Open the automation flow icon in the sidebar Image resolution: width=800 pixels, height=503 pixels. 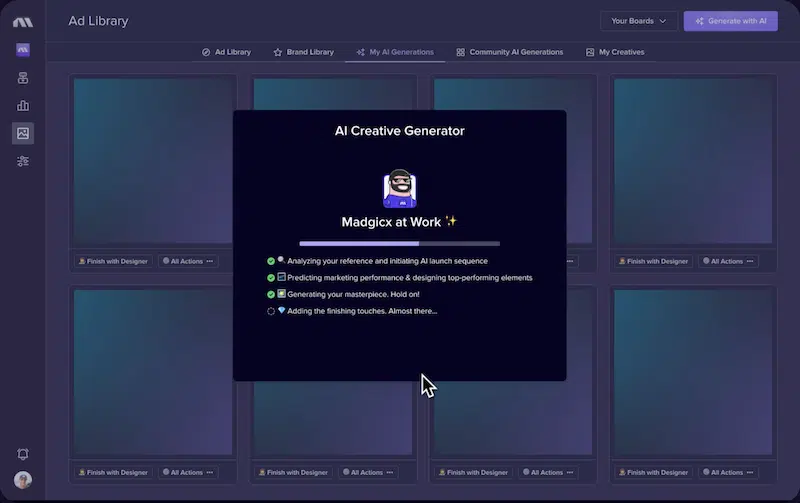(23, 78)
